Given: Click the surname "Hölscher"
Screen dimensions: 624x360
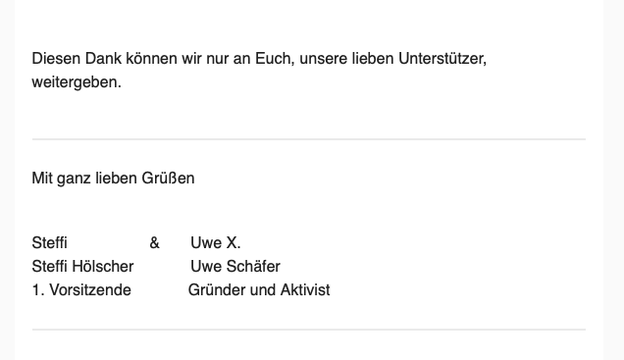Looking at the screenshot, I should click(x=103, y=267).
